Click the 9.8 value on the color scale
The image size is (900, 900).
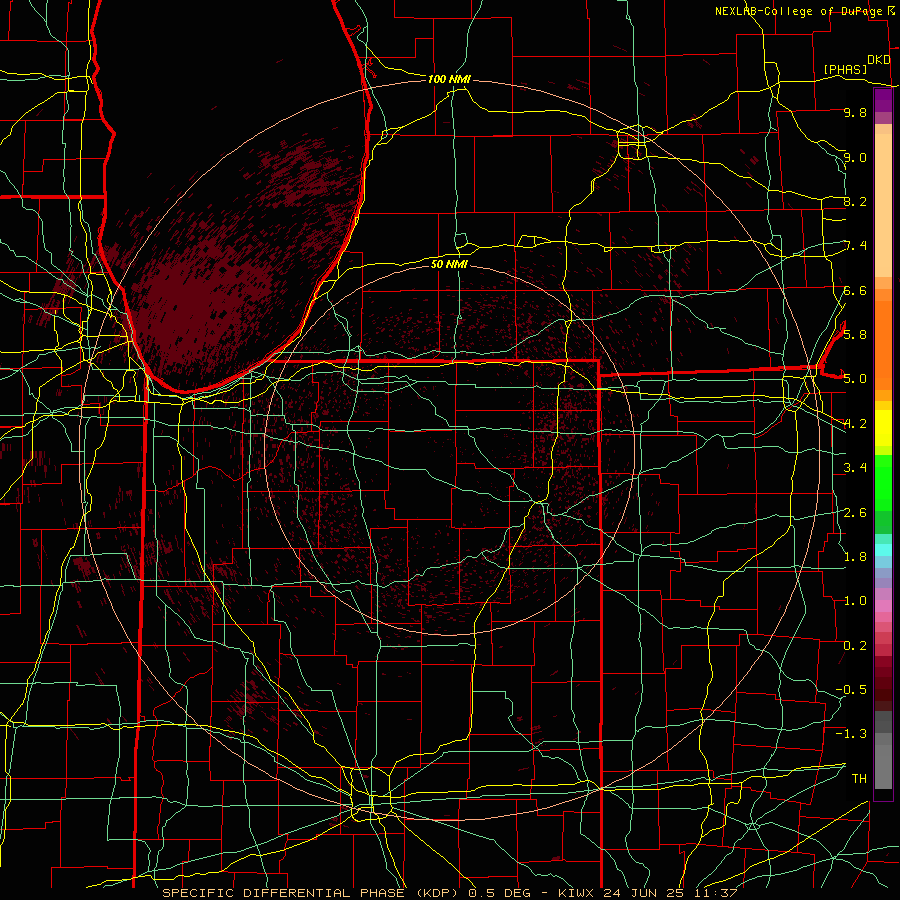click(855, 113)
